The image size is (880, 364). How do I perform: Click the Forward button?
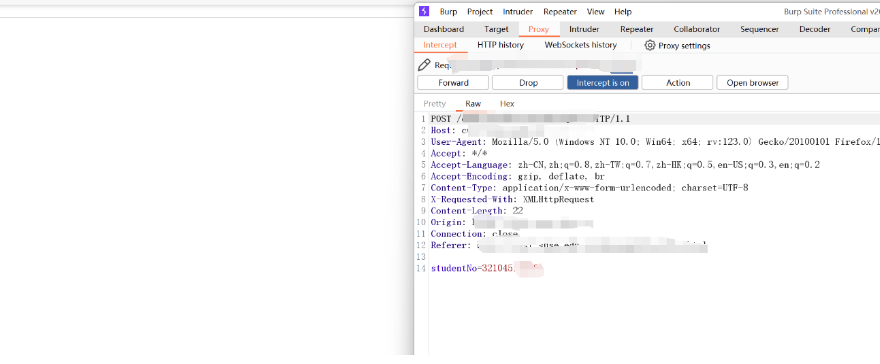pyautogui.click(x=453, y=83)
